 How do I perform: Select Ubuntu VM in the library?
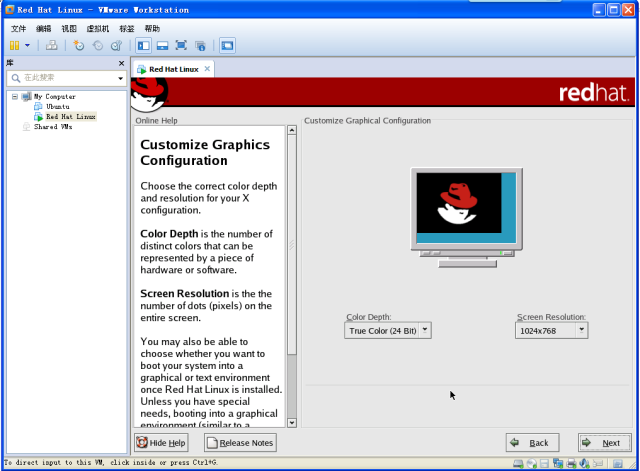pyautogui.click(x=58, y=107)
